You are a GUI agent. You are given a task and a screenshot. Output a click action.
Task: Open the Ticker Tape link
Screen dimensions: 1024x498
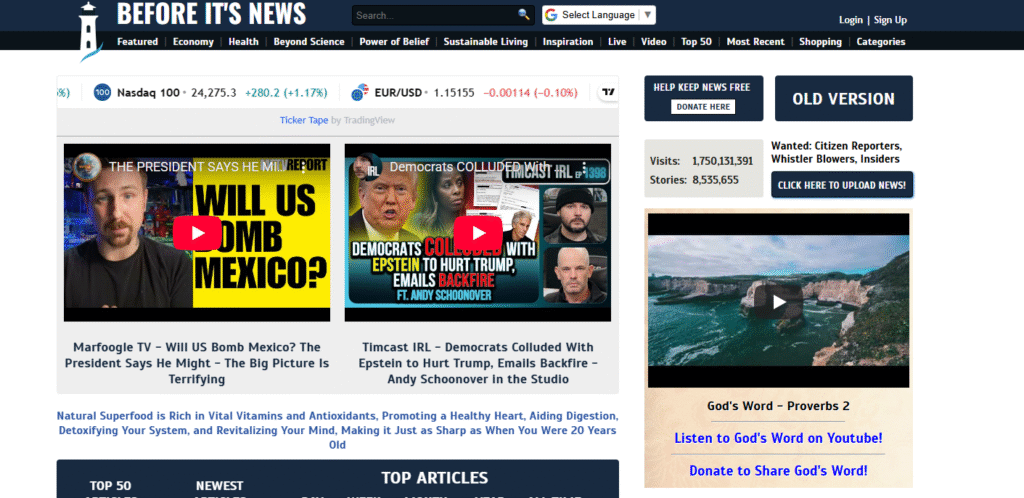click(x=304, y=120)
